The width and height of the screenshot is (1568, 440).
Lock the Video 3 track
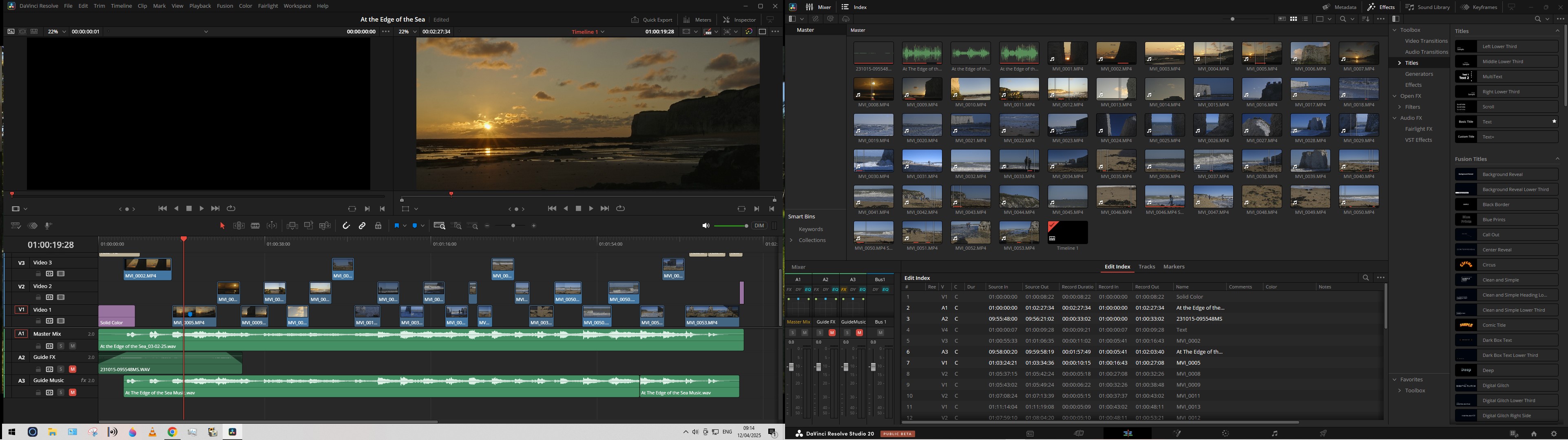click(x=38, y=274)
